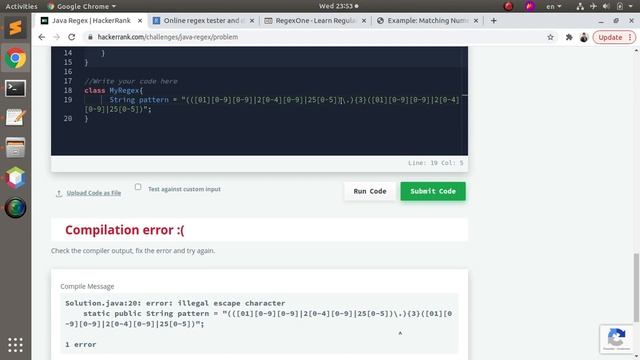
Task: Click 'Solution.java:20: error: illegal escape character' text
Action: pos(175,303)
